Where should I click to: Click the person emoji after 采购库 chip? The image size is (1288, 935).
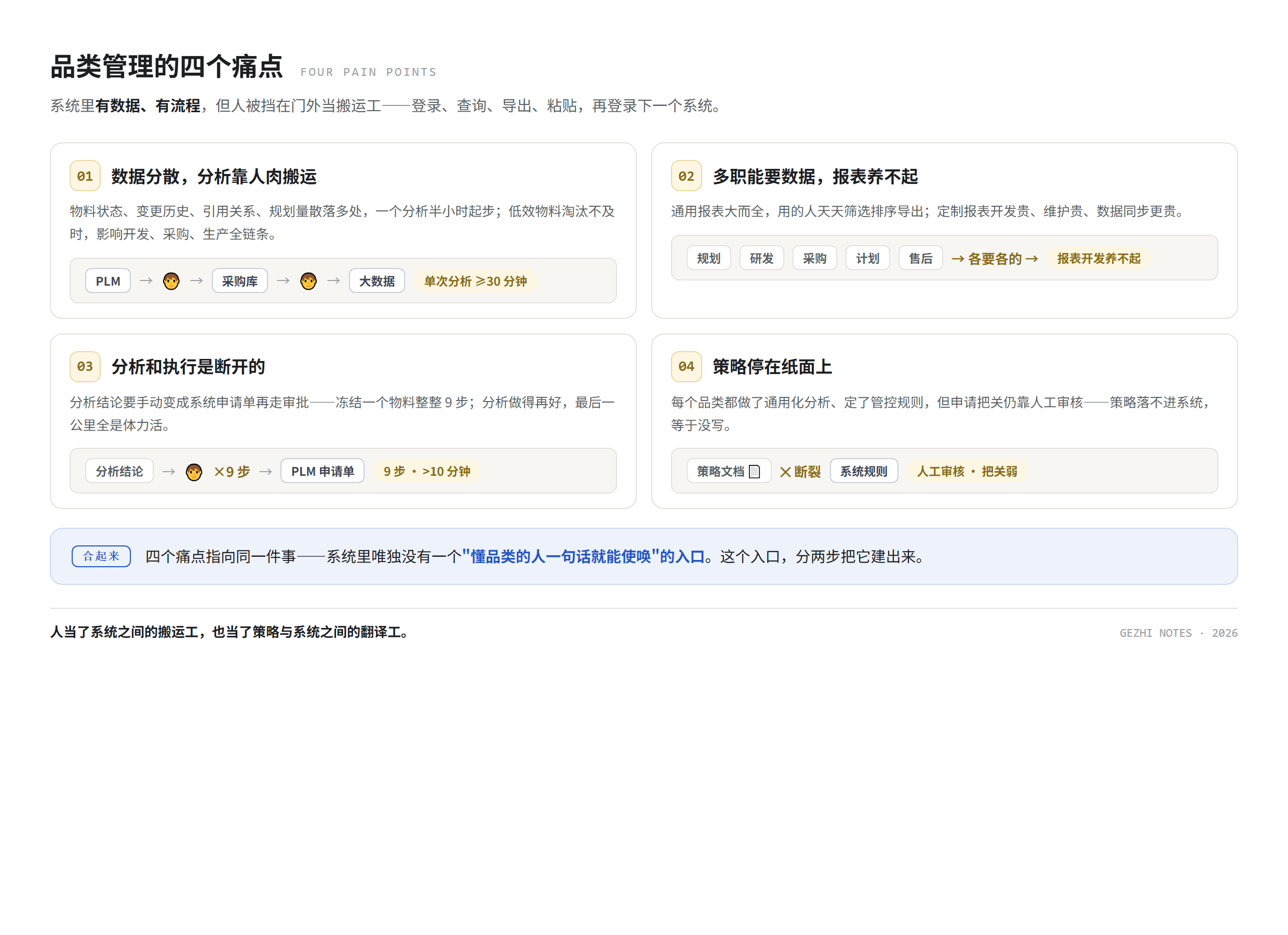click(x=308, y=280)
